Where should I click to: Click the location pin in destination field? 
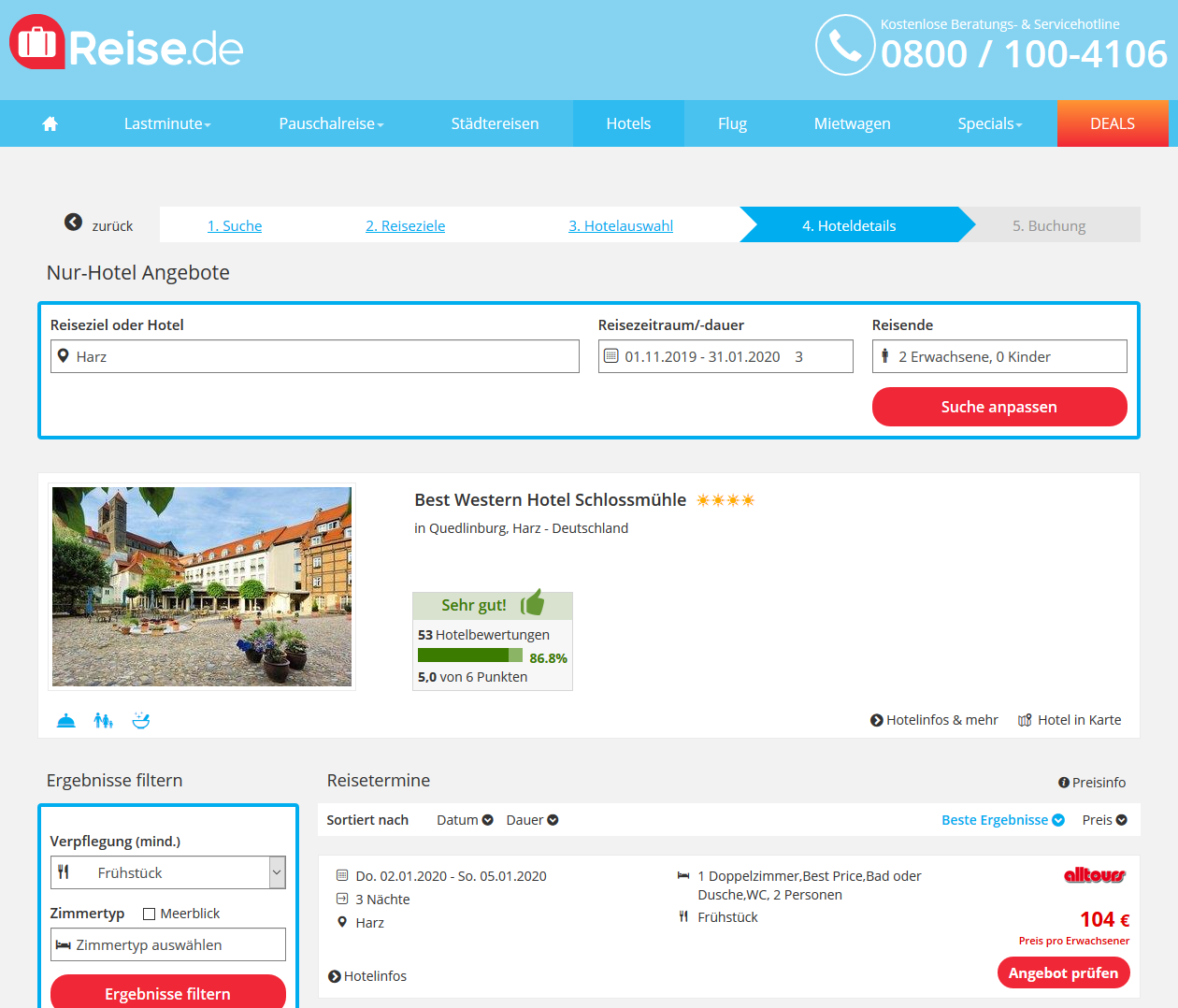pos(63,355)
